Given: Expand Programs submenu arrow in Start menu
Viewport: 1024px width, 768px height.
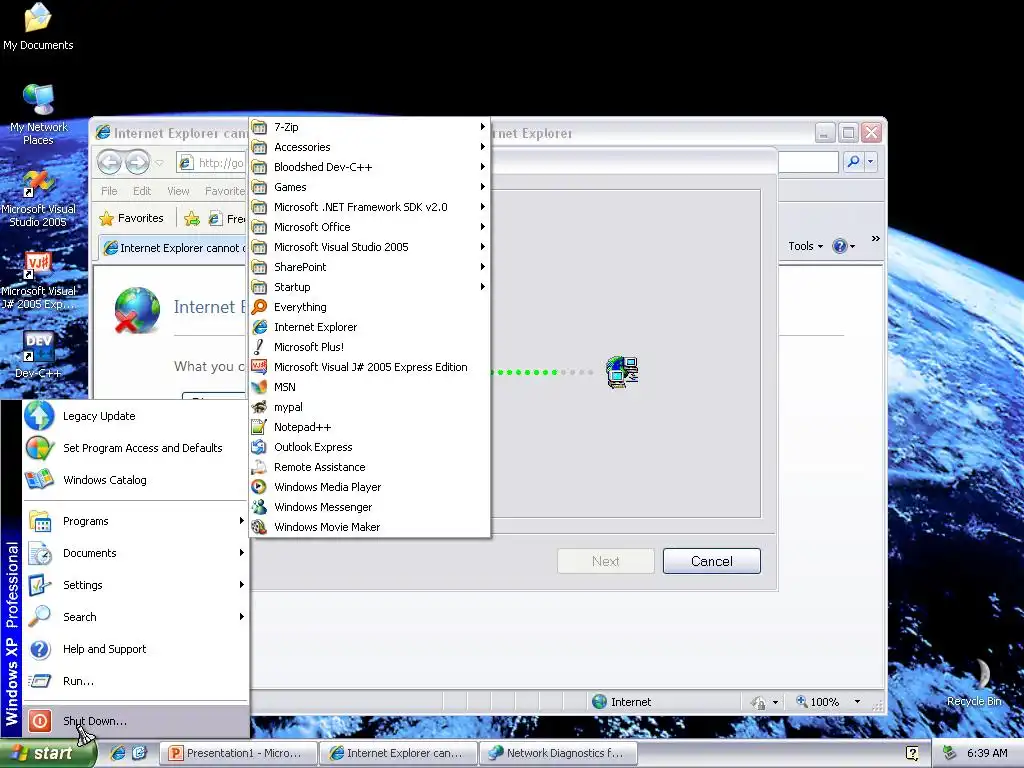Looking at the screenshot, I should 242,521.
